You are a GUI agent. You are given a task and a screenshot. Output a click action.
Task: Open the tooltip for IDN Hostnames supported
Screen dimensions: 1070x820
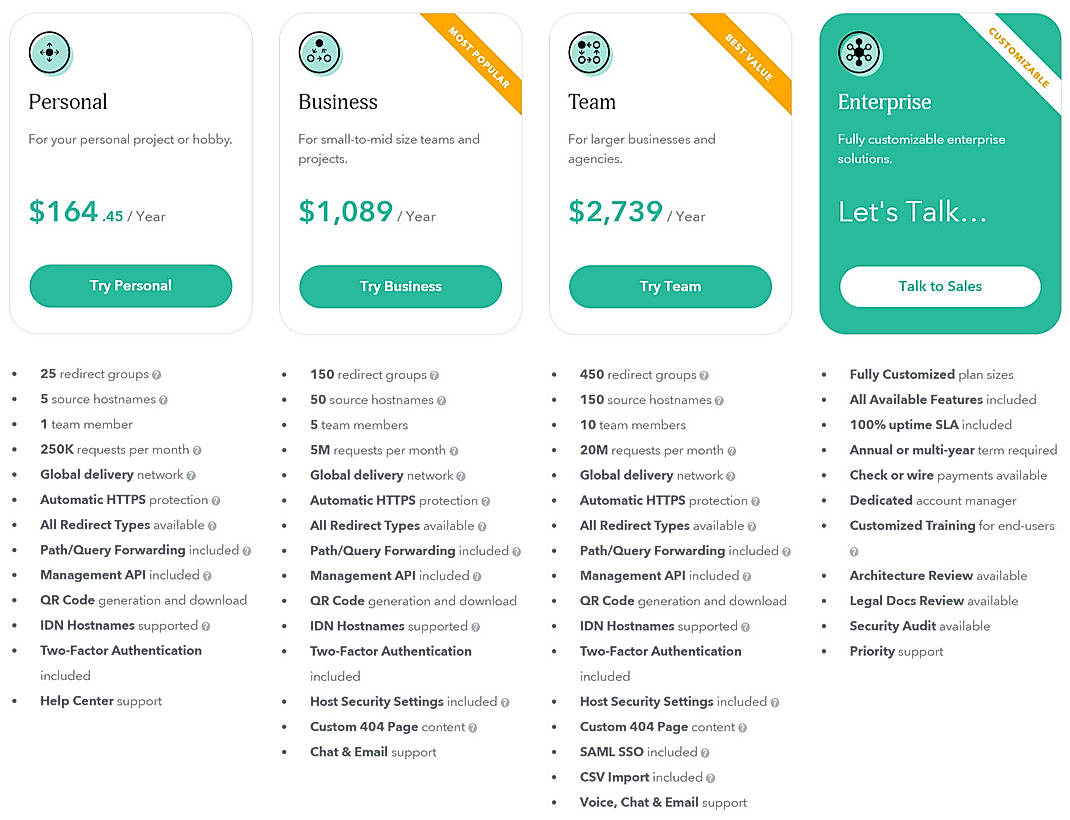coord(204,626)
